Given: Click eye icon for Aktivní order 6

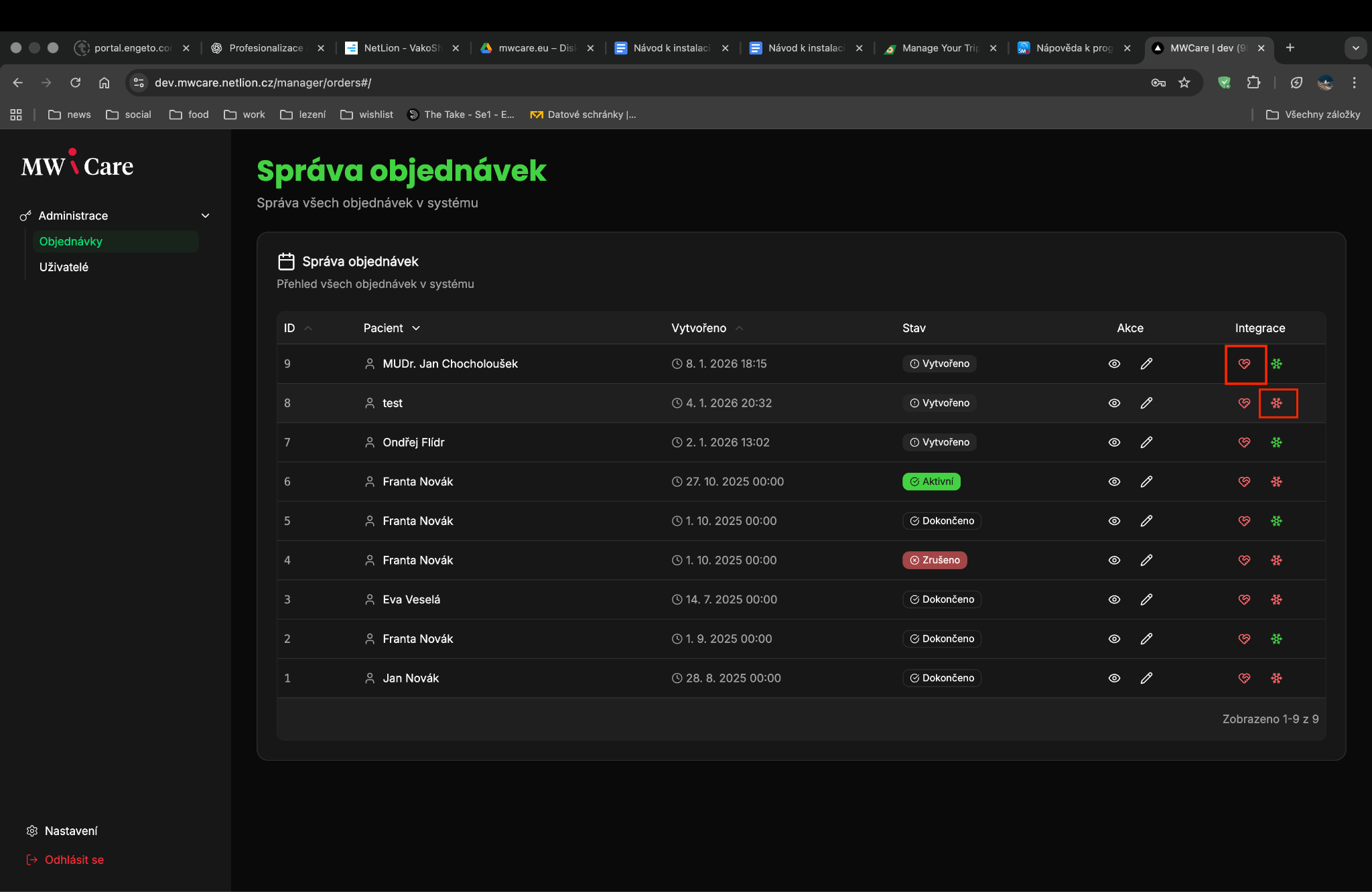Looking at the screenshot, I should pyautogui.click(x=1114, y=481).
